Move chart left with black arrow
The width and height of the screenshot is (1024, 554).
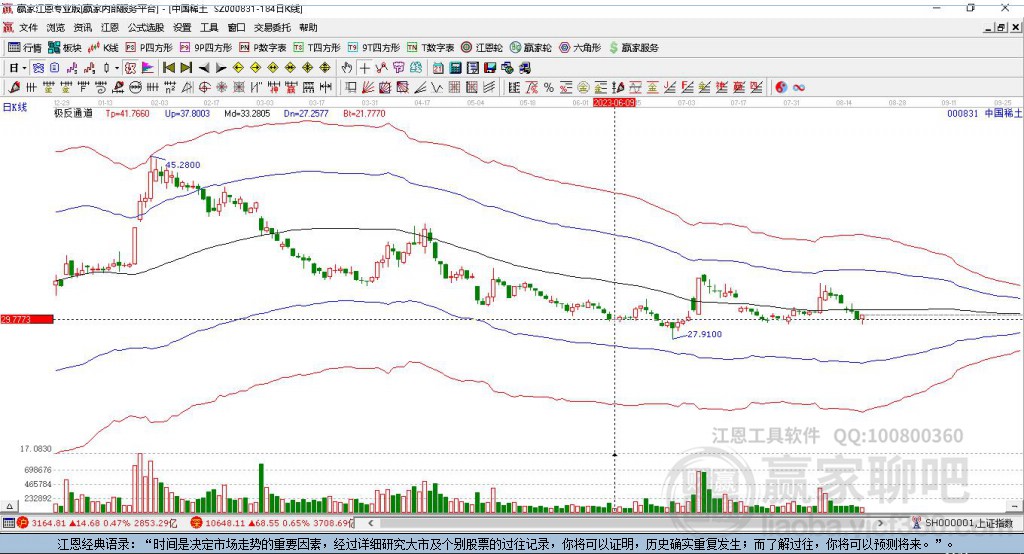pyautogui.click(x=204, y=68)
